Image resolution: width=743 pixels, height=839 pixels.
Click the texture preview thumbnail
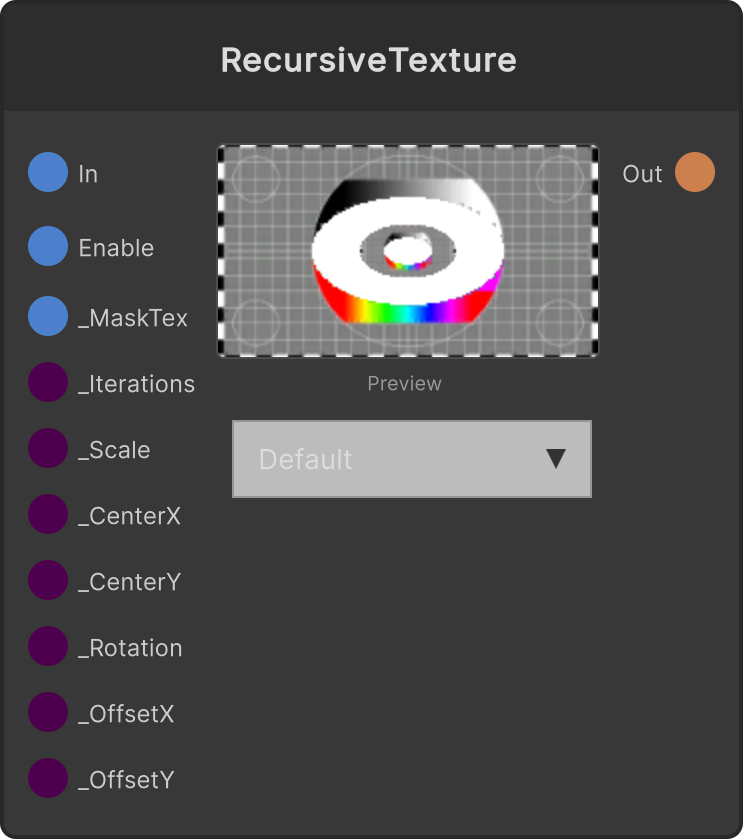pyautogui.click(x=408, y=250)
